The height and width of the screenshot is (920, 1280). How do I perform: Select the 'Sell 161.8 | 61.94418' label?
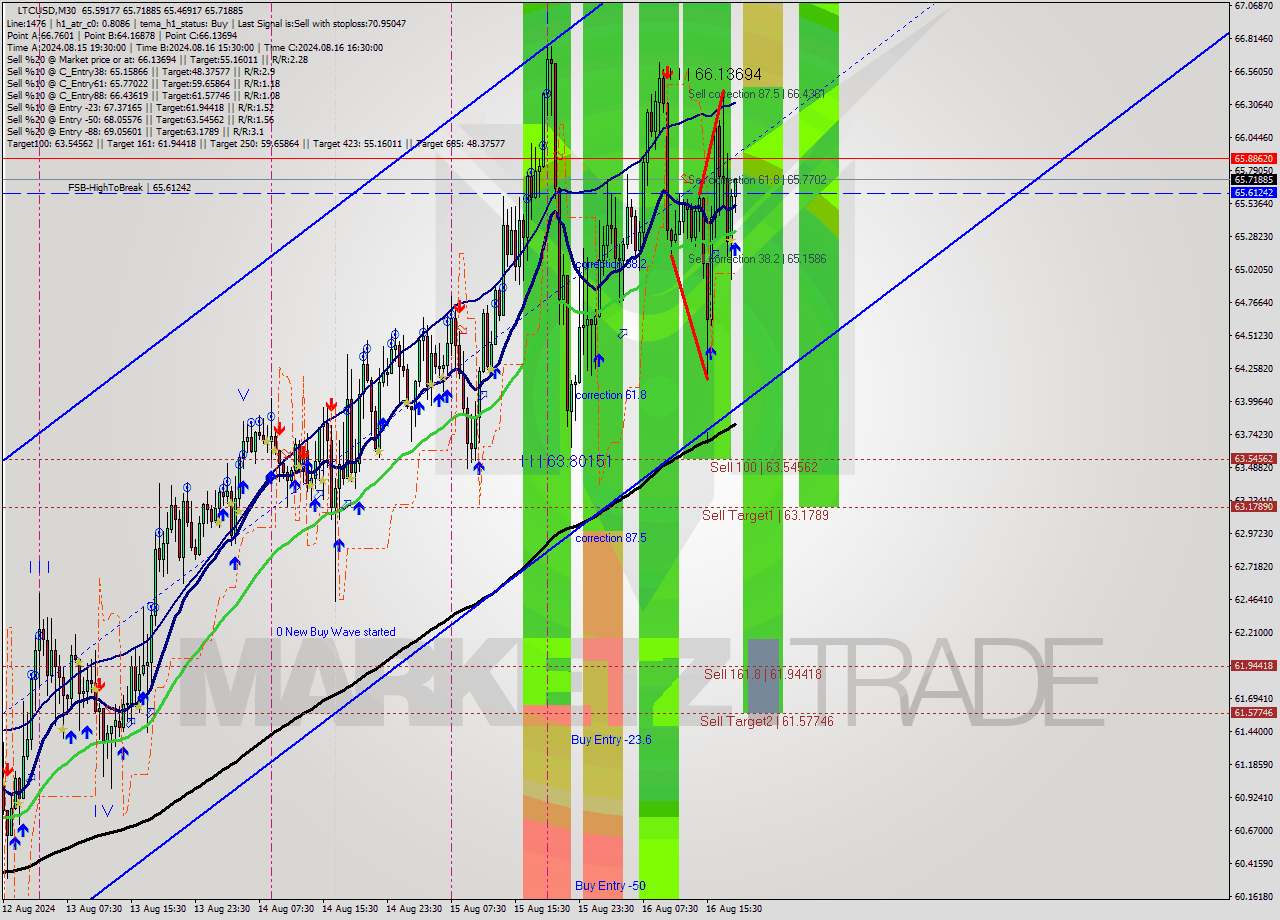point(763,674)
